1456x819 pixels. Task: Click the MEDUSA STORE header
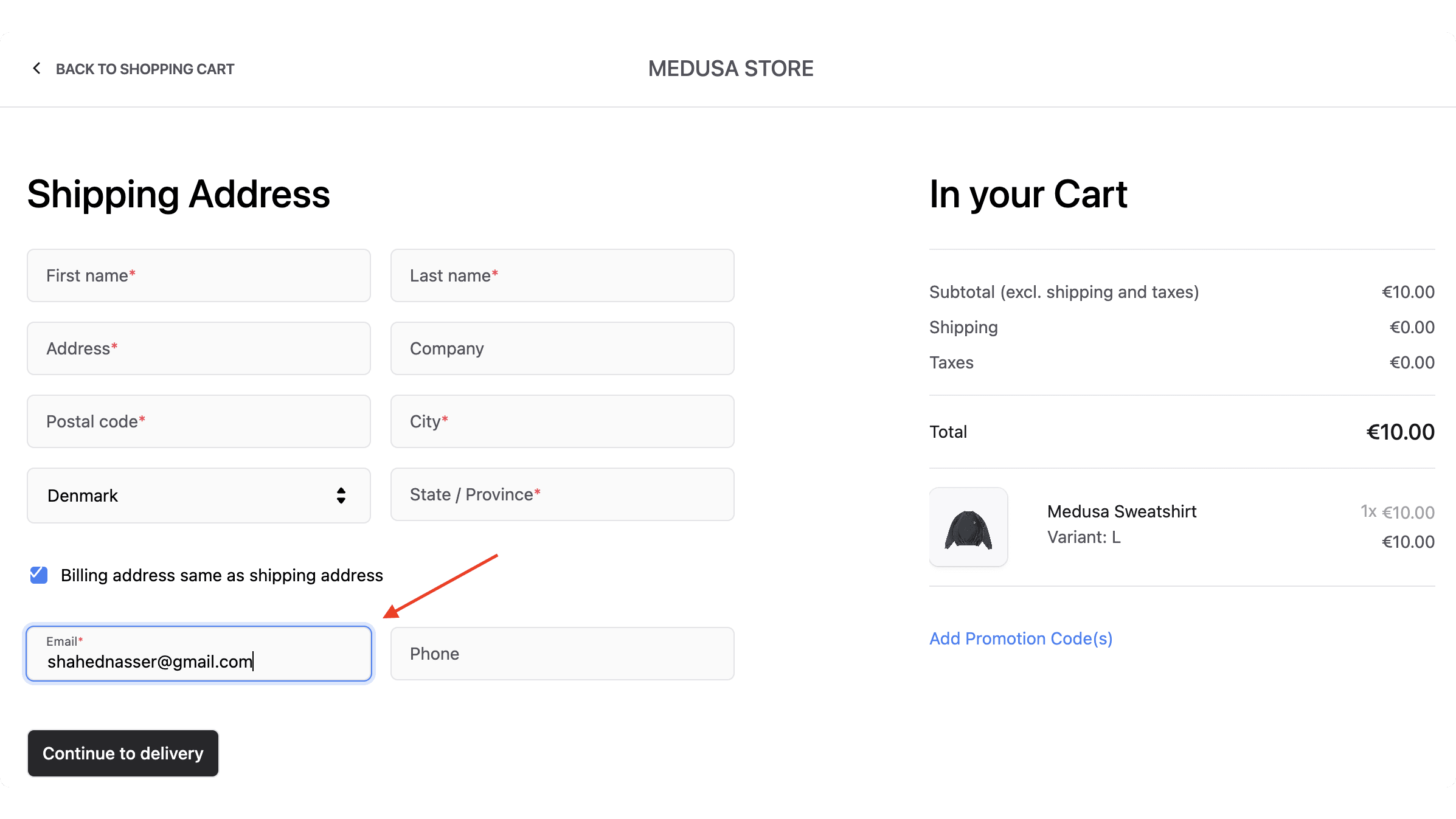pyautogui.click(x=730, y=68)
